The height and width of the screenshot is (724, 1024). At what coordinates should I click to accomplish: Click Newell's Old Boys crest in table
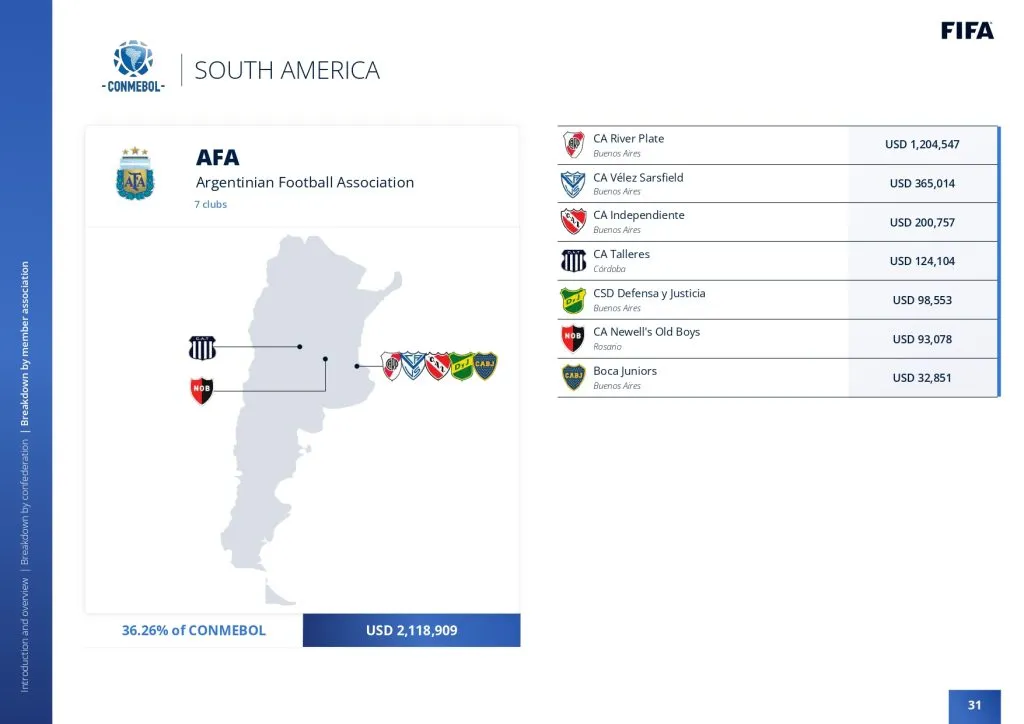coord(573,339)
